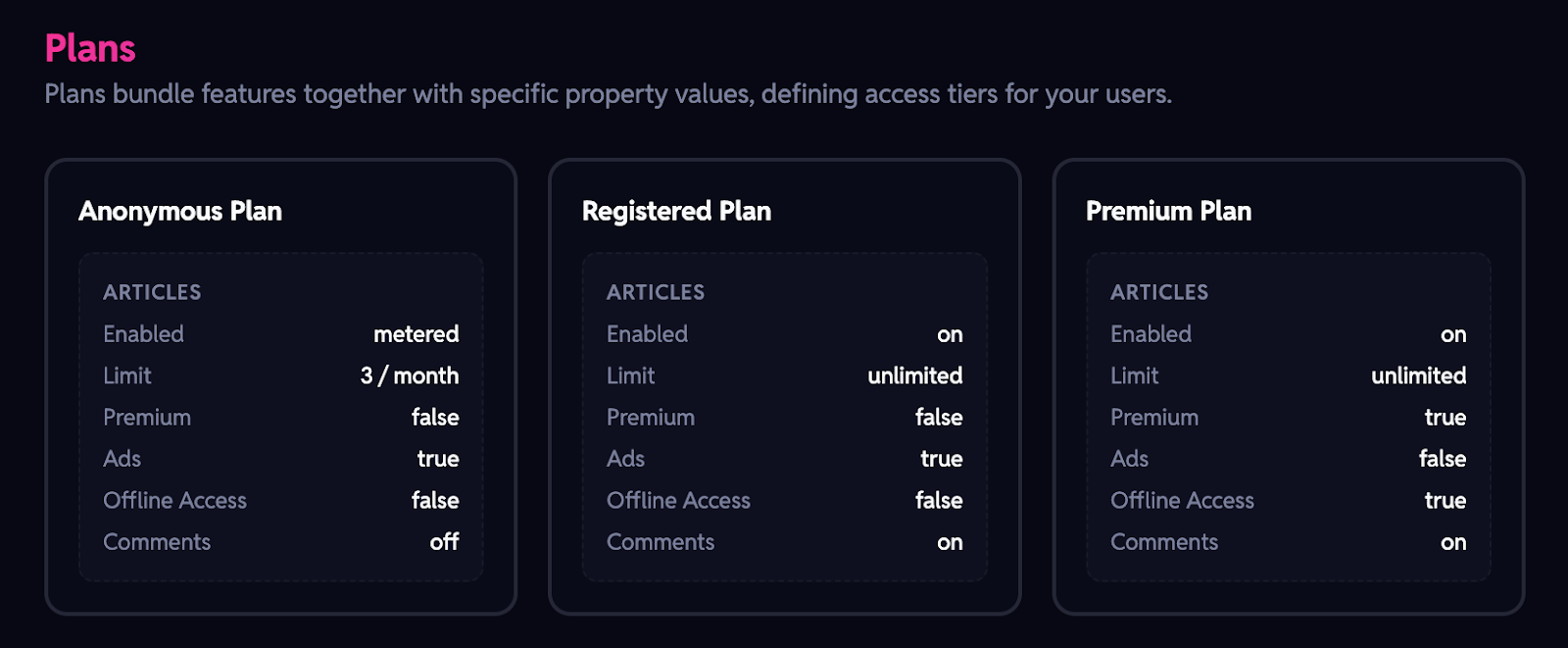Click the metered value in Anonymous Plan
This screenshot has width=1568, height=648.
pyautogui.click(x=416, y=334)
